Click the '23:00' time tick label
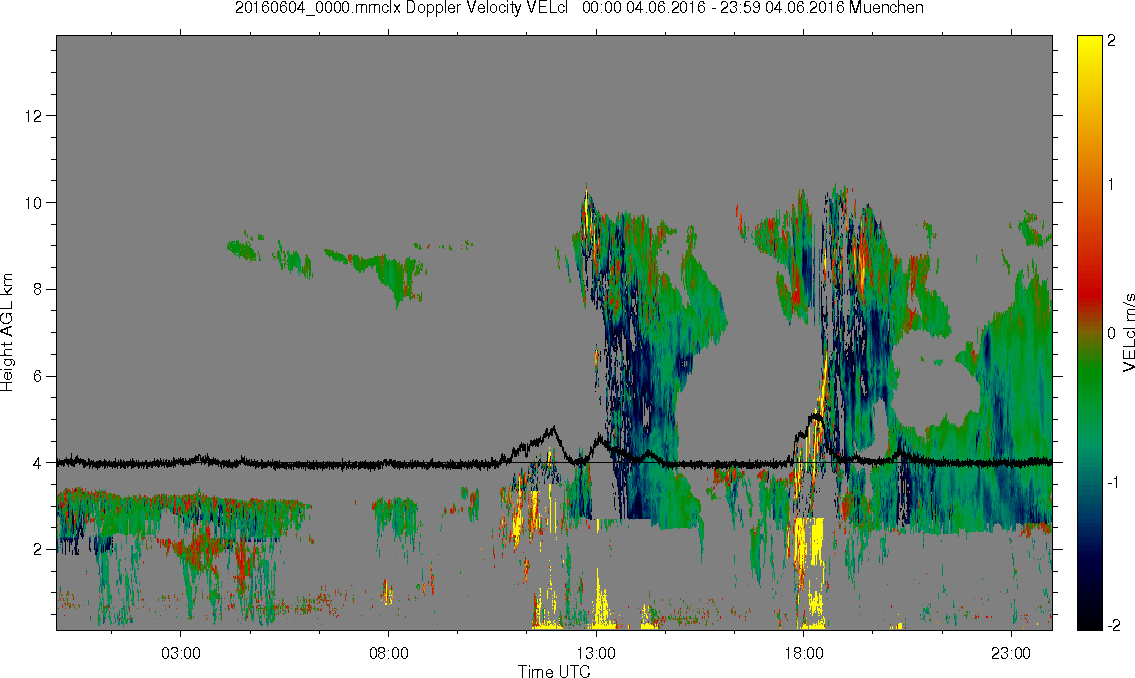The width and height of the screenshot is (1135, 678). pos(1011,653)
